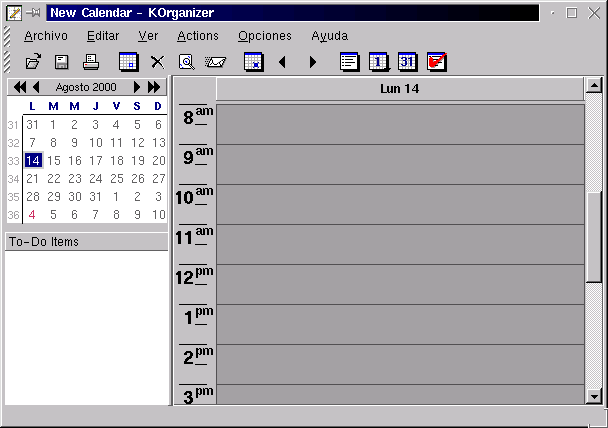
Task: Click the Go to Today toolbar icon
Action: point(253,62)
